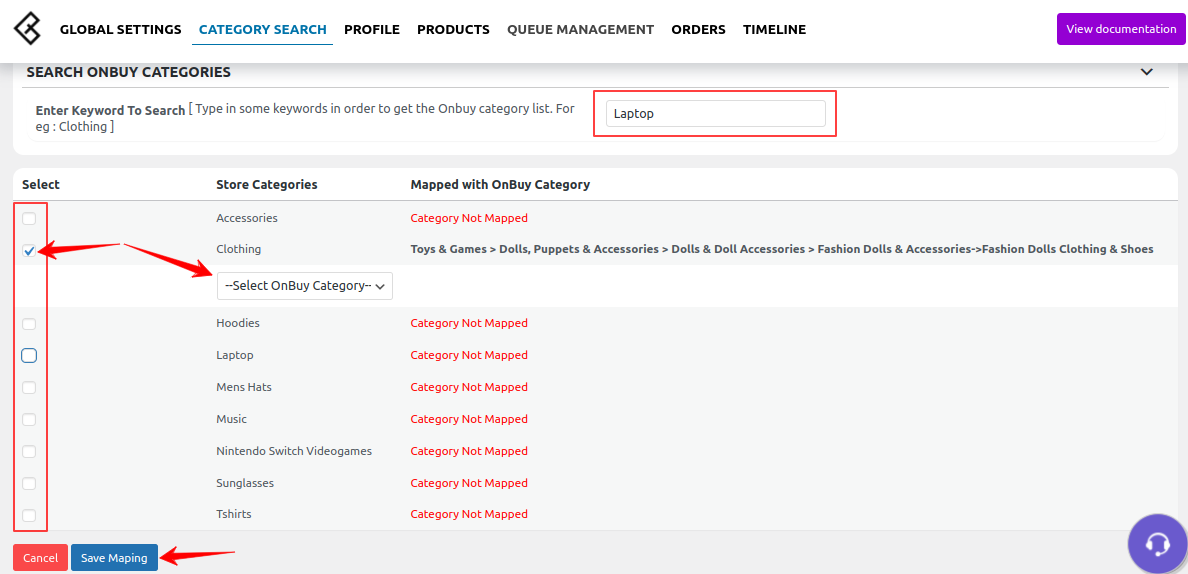Switch to the Products tab

tap(453, 30)
